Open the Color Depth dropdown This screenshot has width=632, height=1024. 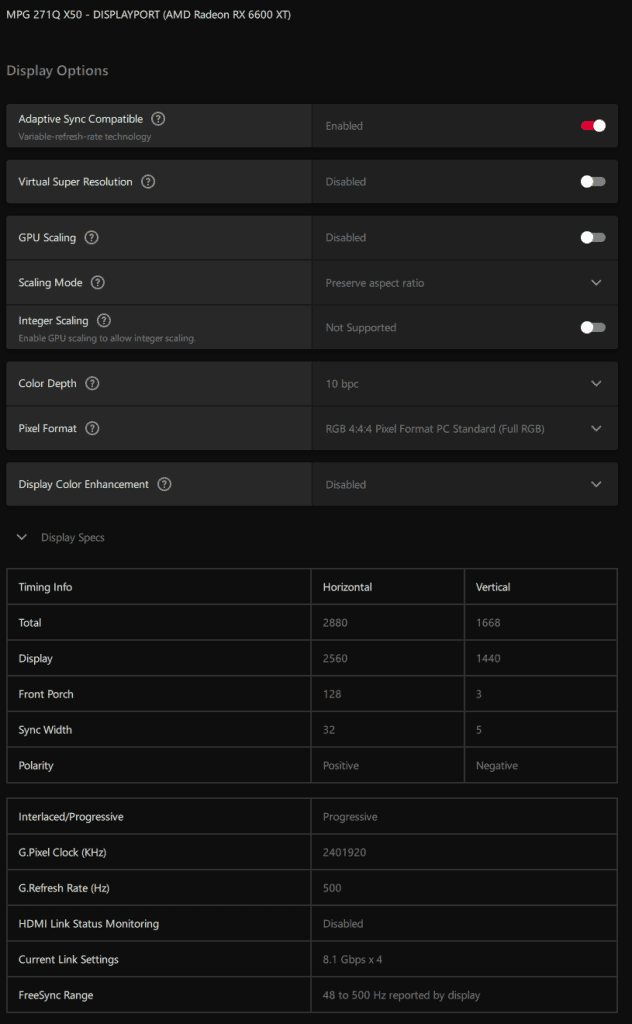pyautogui.click(x=596, y=383)
